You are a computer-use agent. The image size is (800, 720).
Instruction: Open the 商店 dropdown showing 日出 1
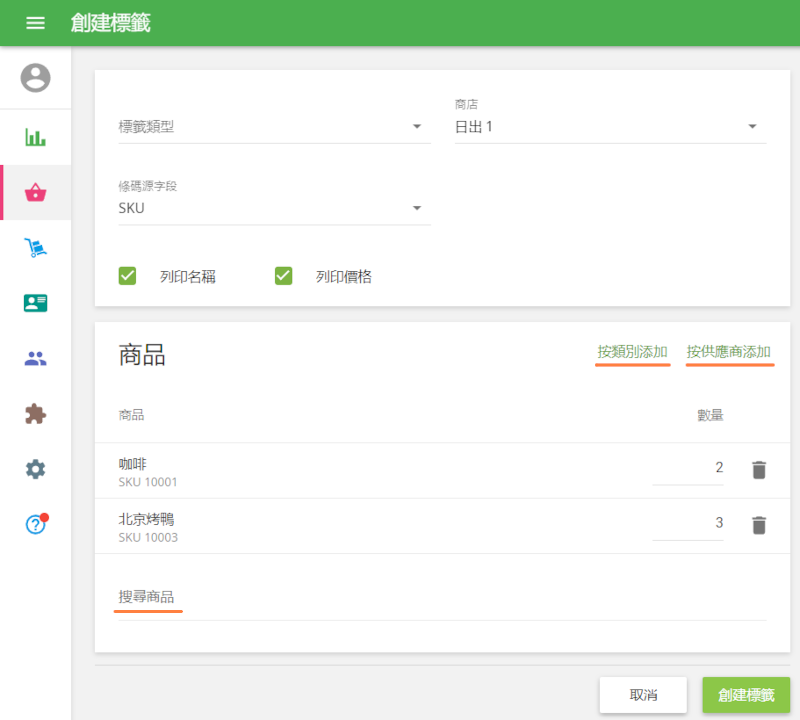610,127
